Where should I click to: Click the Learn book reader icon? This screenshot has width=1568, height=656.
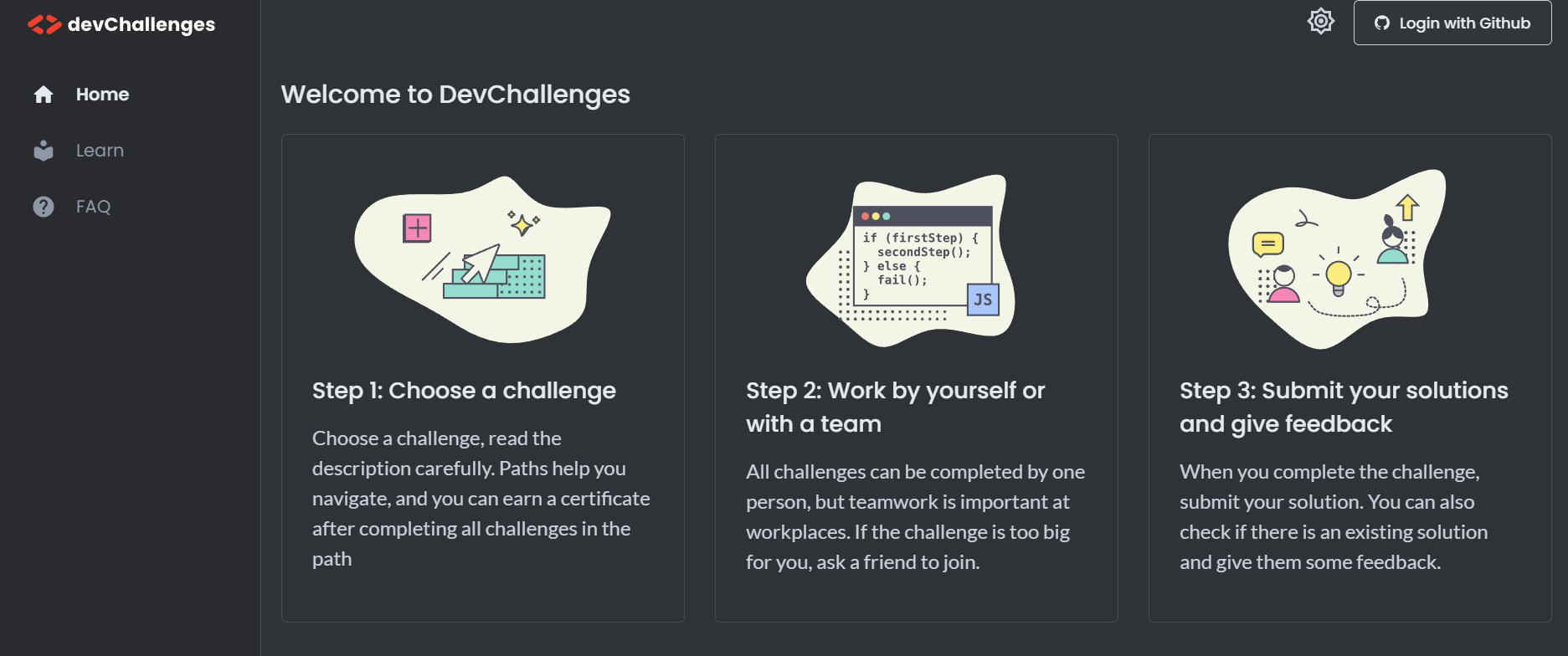44,151
